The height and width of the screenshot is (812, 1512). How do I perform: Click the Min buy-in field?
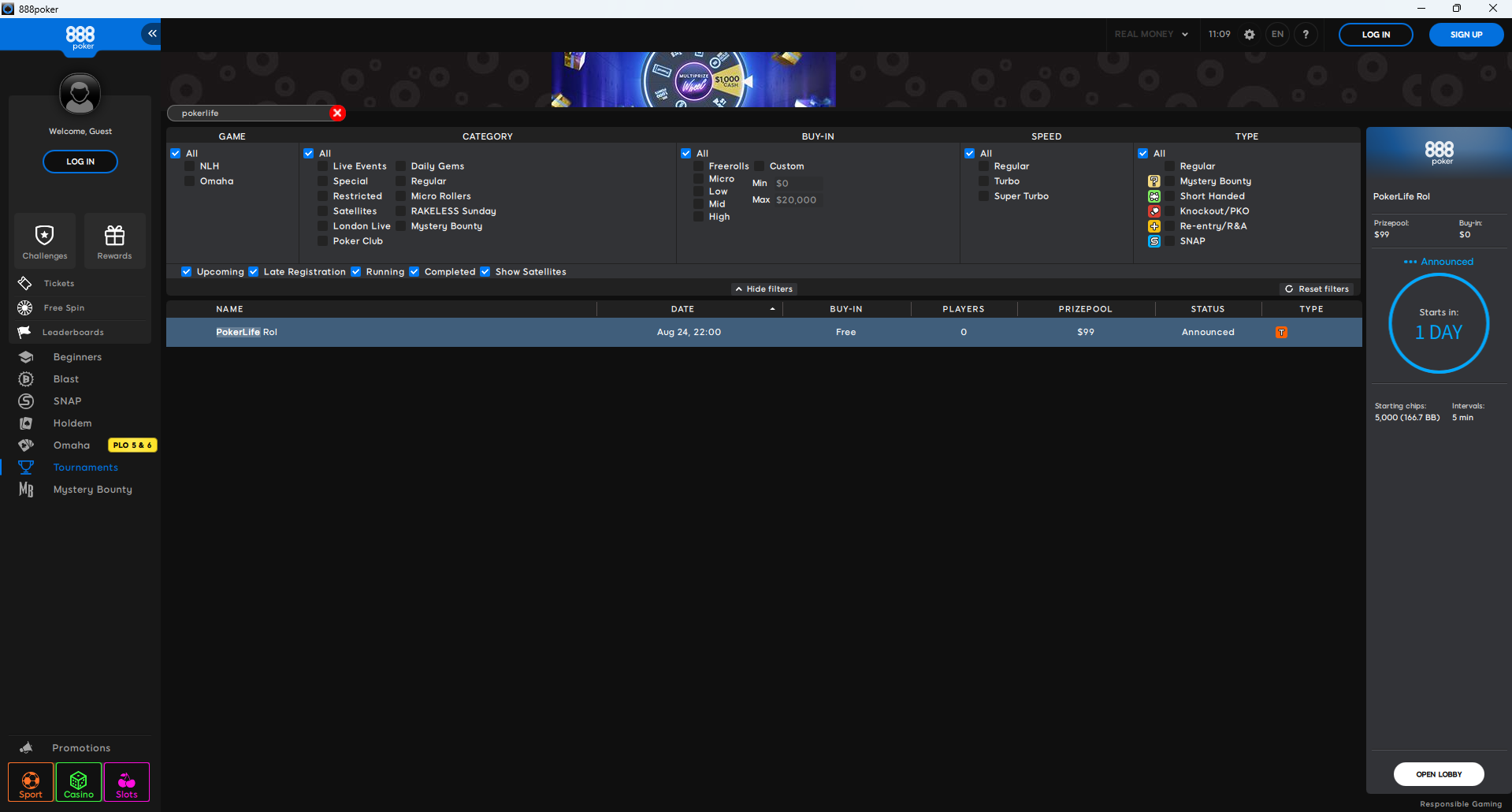(798, 183)
